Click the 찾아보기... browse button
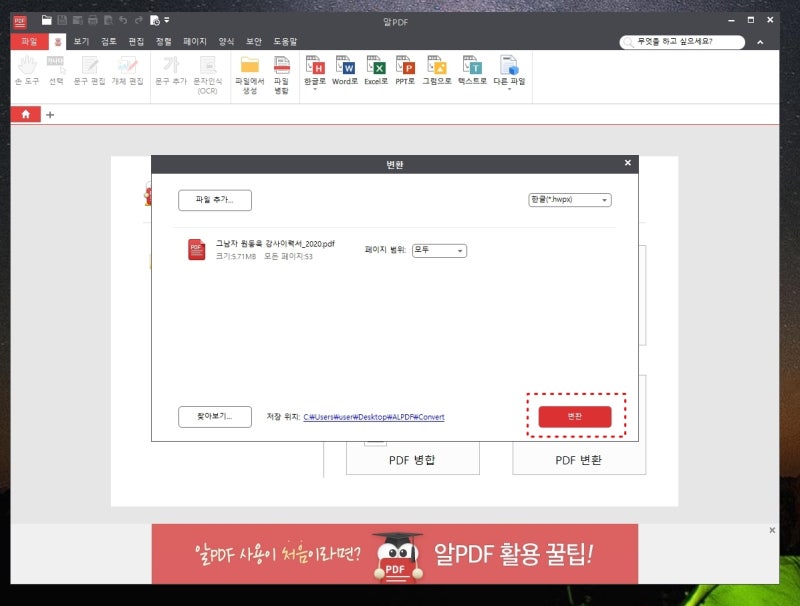This screenshot has width=800, height=606. 215,417
